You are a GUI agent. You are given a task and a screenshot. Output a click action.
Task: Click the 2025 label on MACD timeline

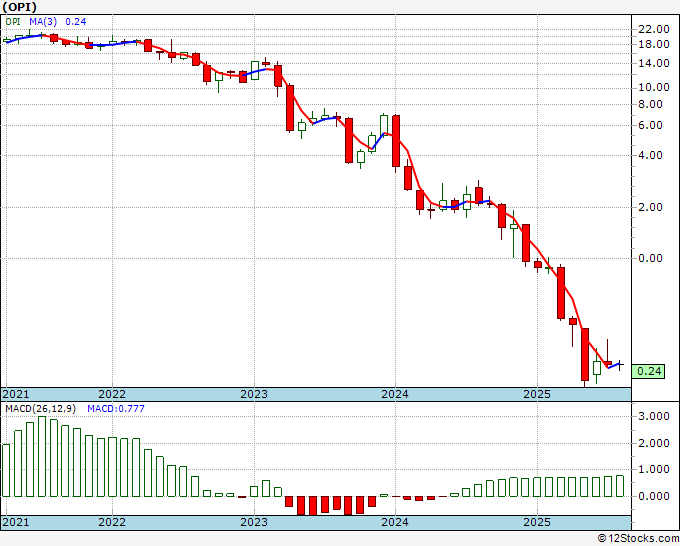537,522
